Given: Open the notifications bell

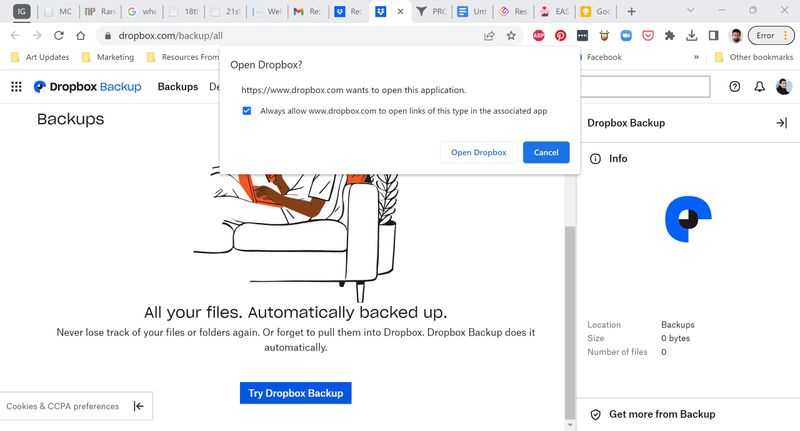Looking at the screenshot, I should click(x=759, y=87).
